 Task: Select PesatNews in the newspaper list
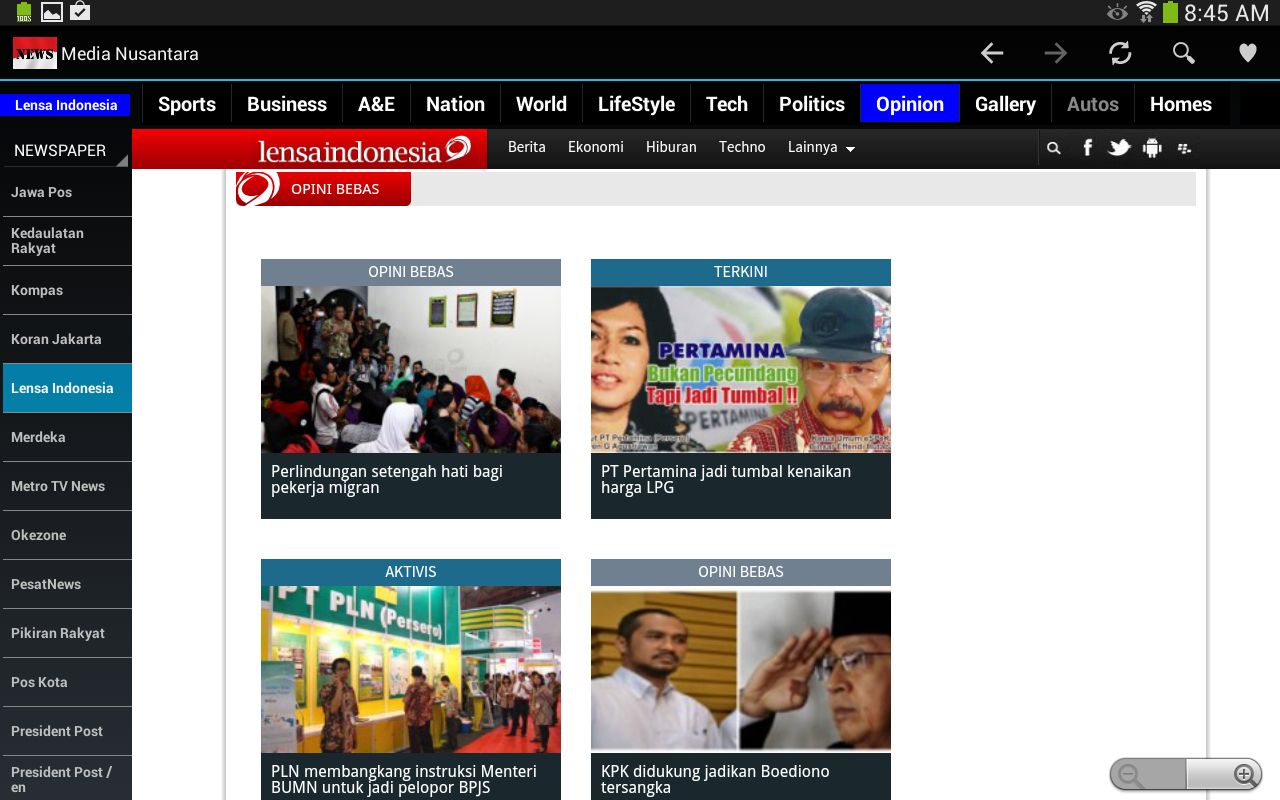point(66,584)
